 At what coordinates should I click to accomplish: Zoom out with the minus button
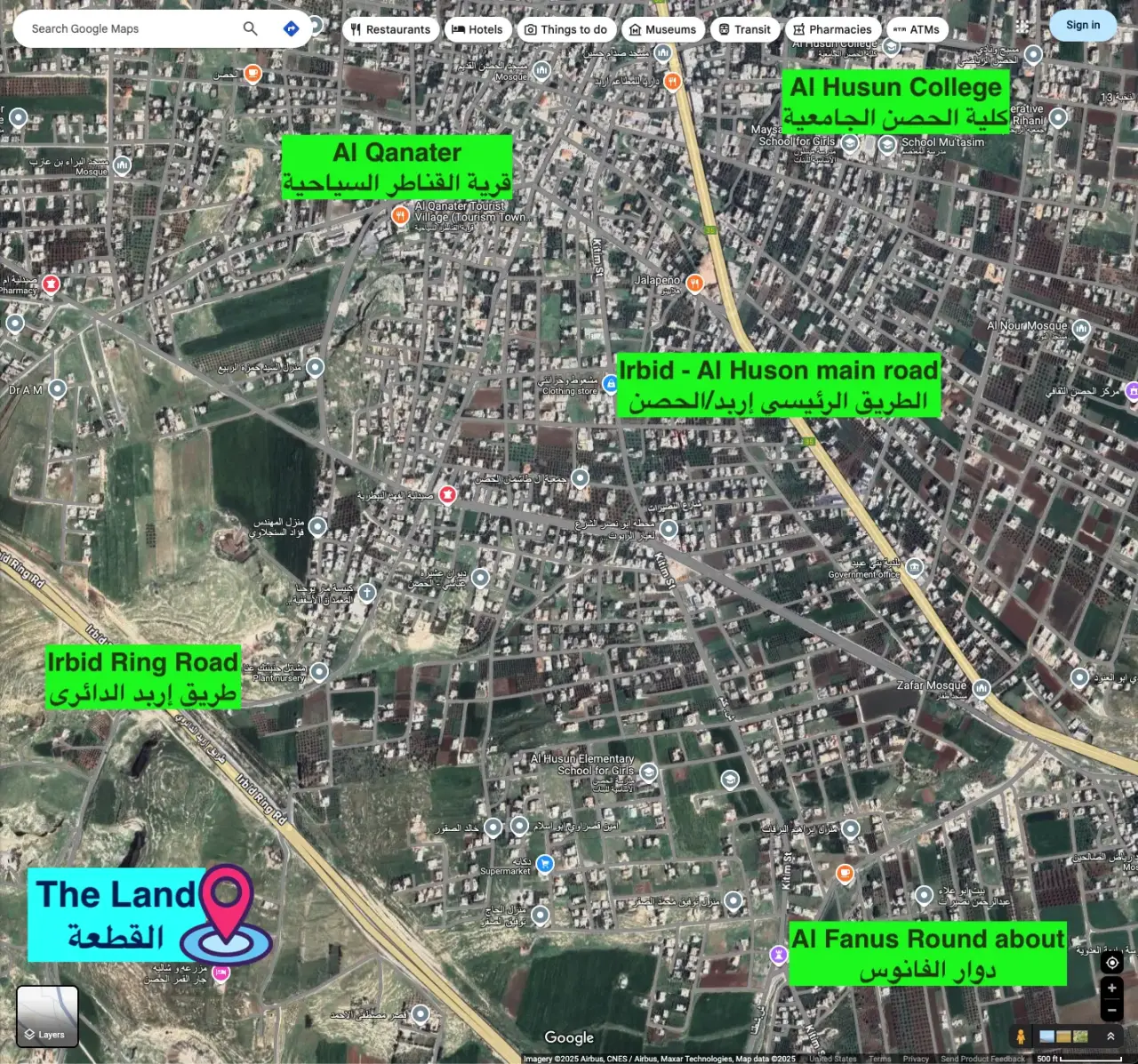tap(1112, 1010)
